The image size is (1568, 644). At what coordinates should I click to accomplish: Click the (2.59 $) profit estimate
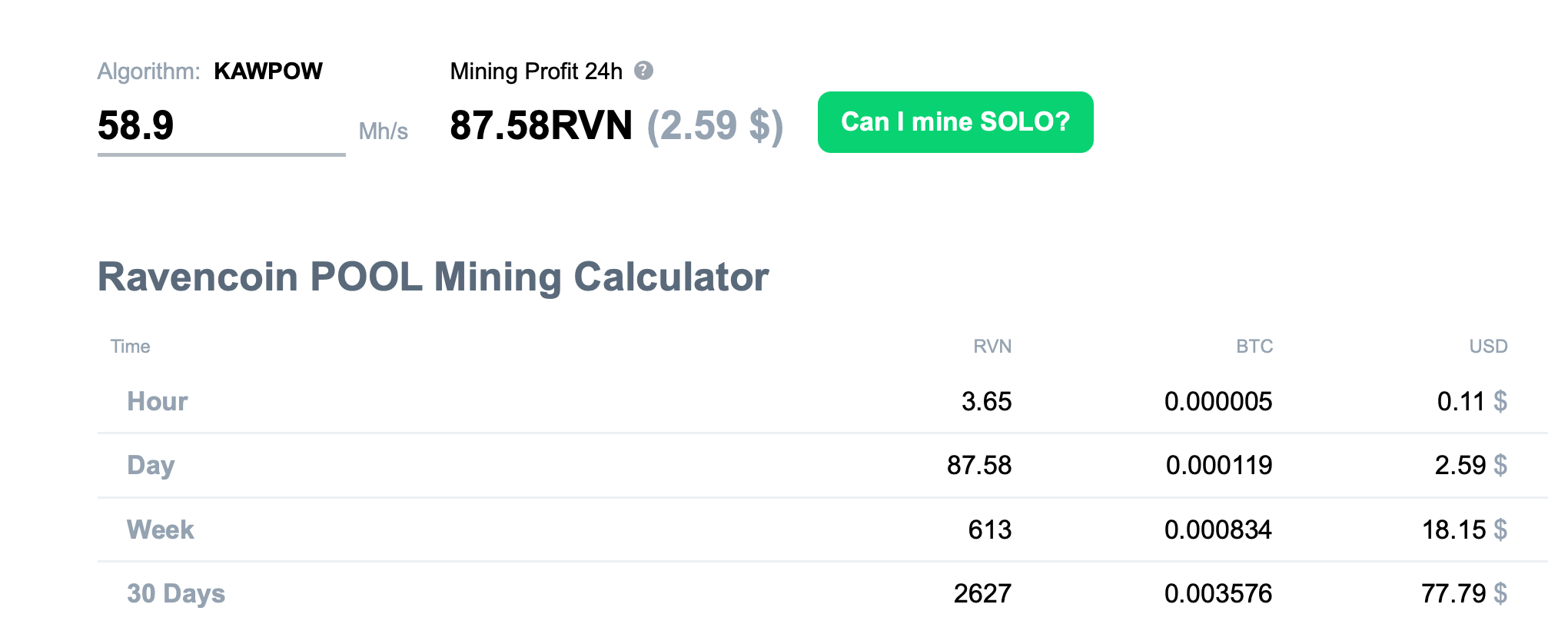(715, 125)
